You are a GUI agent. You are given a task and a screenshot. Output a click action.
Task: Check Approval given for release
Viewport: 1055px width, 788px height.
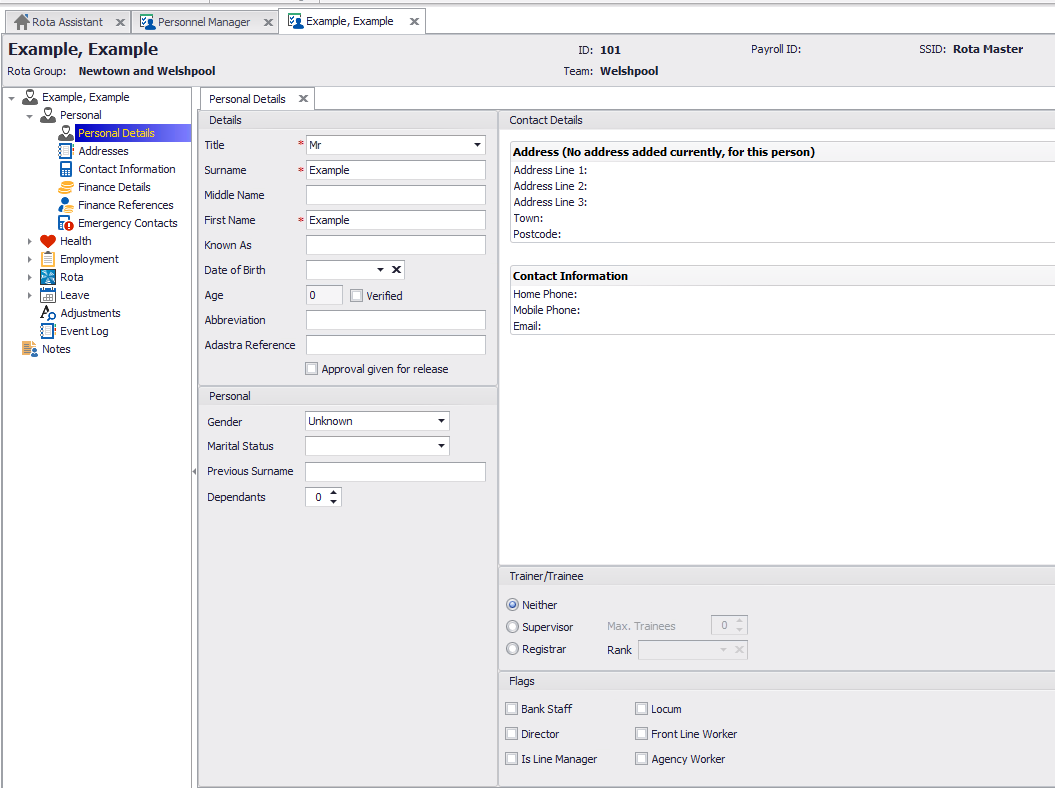tap(311, 369)
